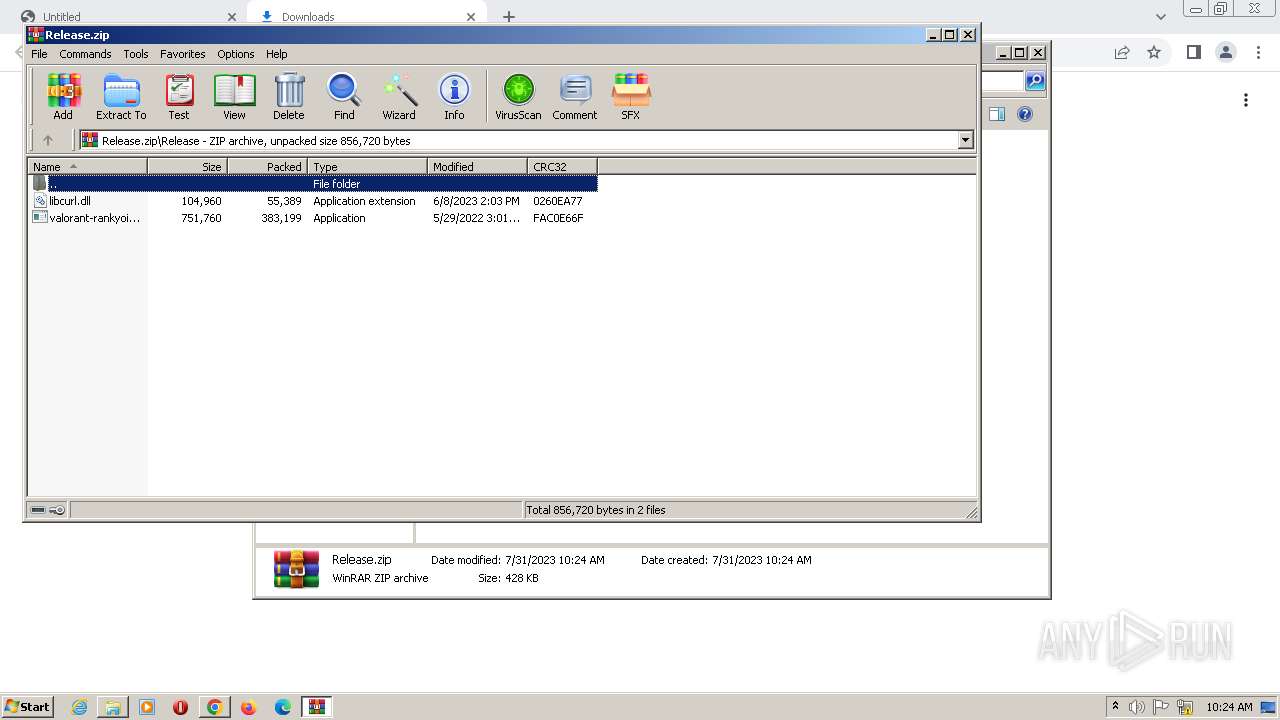Click the Delete trash can icon
Screen dimensions: 1280x720
[289, 96]
